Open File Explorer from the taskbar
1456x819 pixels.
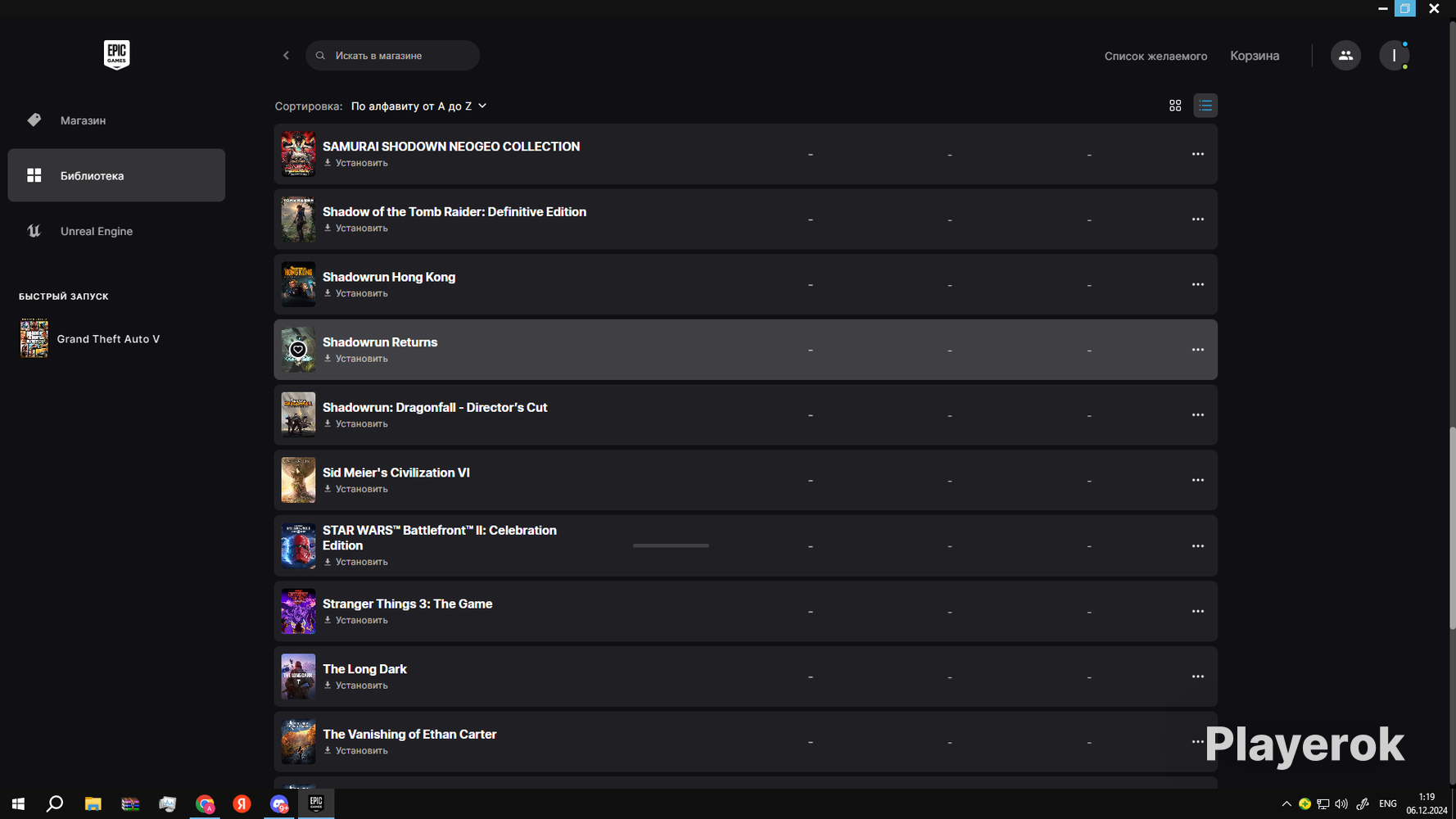pyautogui.click(x=93, y=803)
